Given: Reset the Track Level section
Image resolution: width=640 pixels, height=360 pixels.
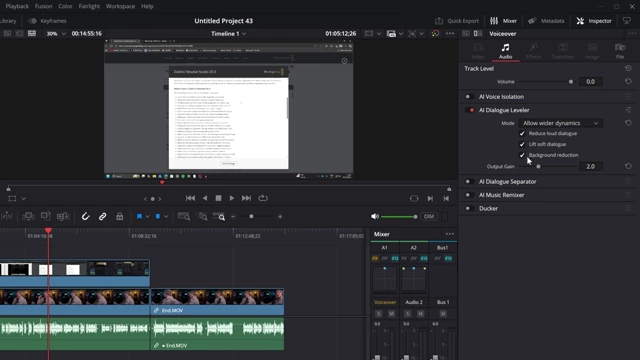Looking at the screenshot, I should click(x=628, y=68).
